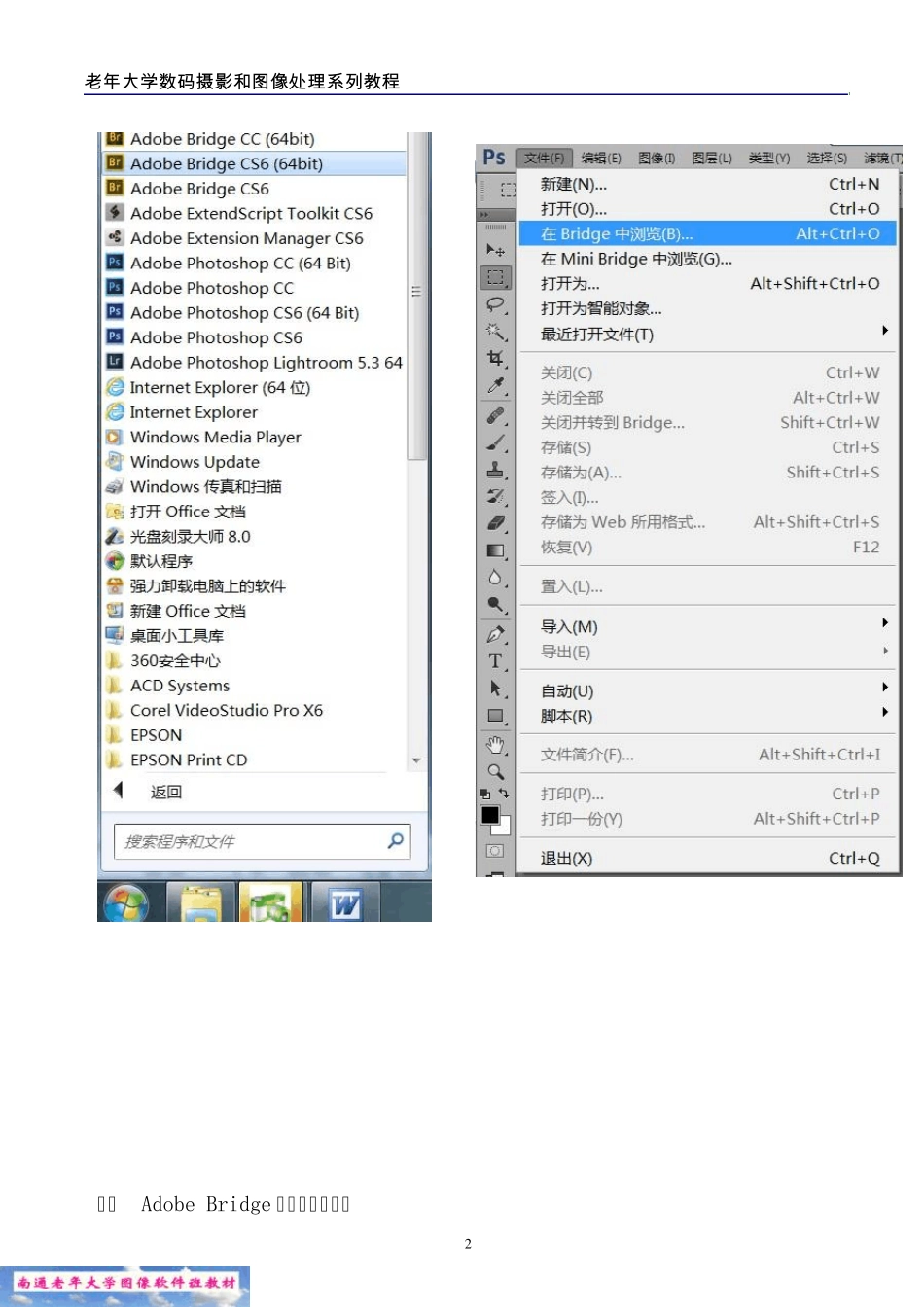The width and height of the screenshot is (924, 1307).
Task: Select the Type tool
Action: (x=495, y=661)
